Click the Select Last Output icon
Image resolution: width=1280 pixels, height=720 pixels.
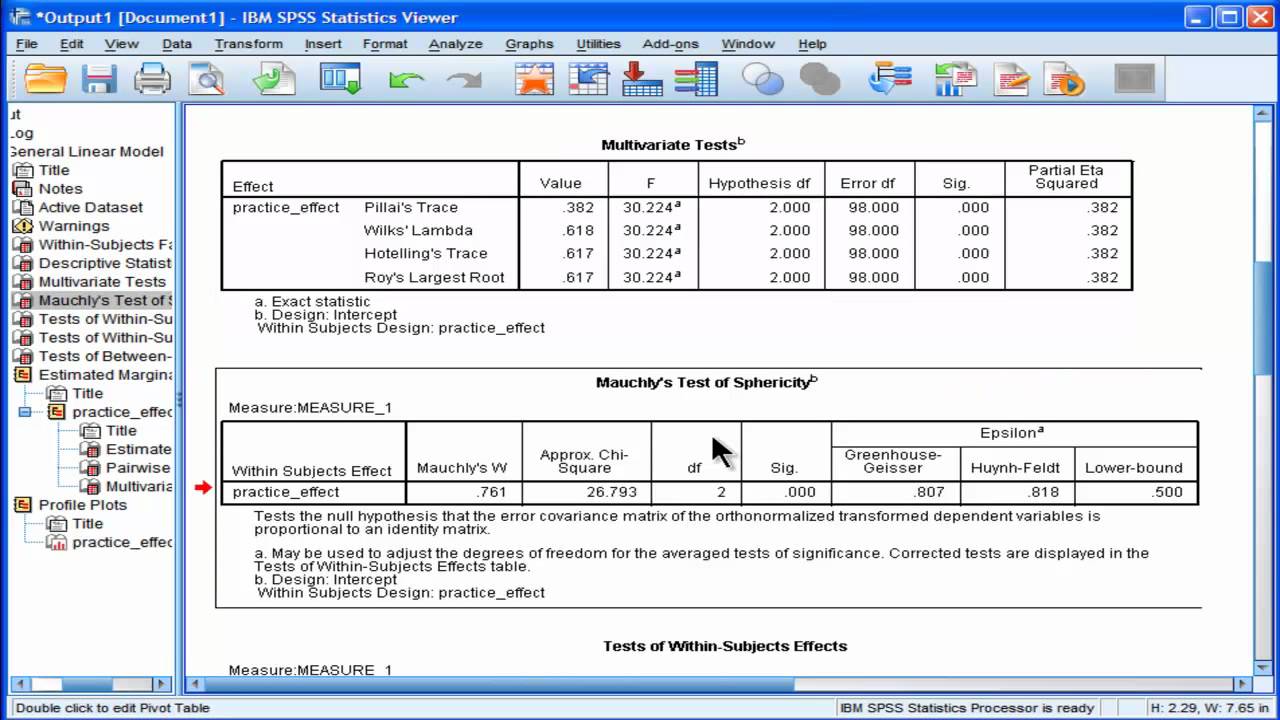coord(889,79)
